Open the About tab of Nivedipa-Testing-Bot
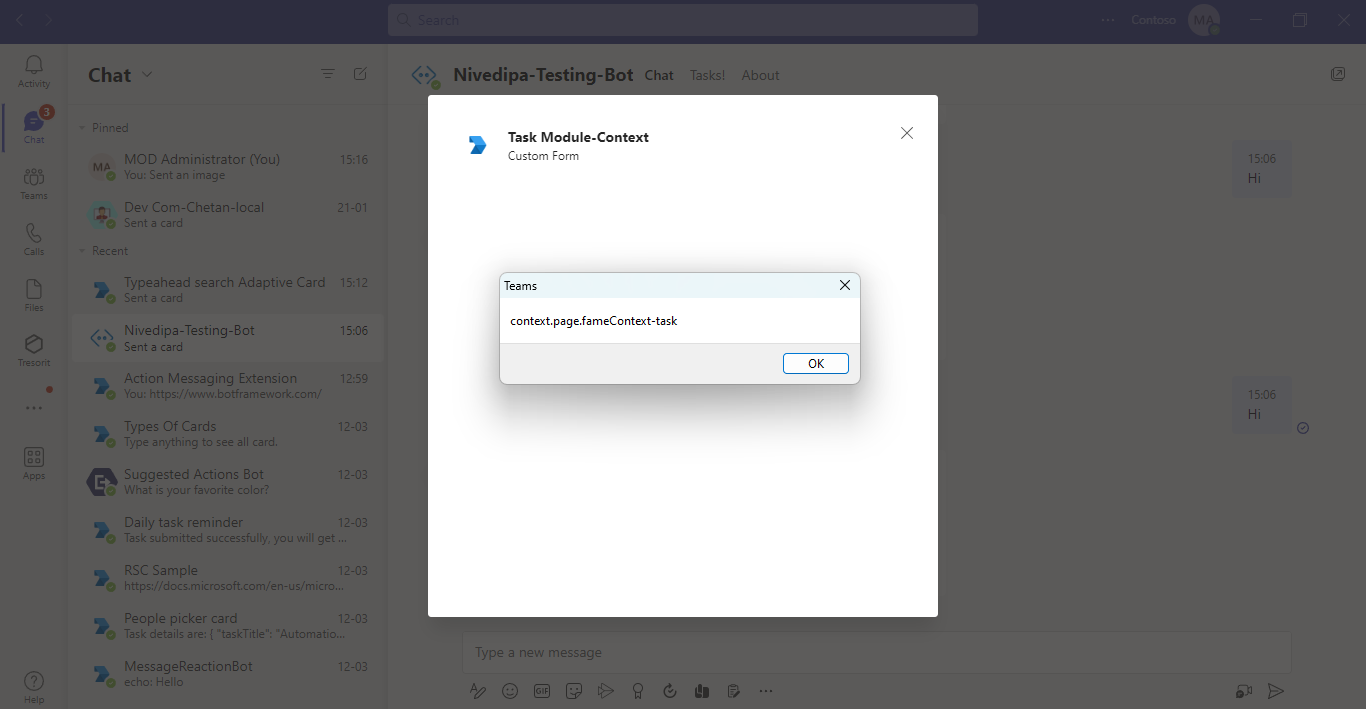Screen dimensions: 1366x709 (760, 74)
